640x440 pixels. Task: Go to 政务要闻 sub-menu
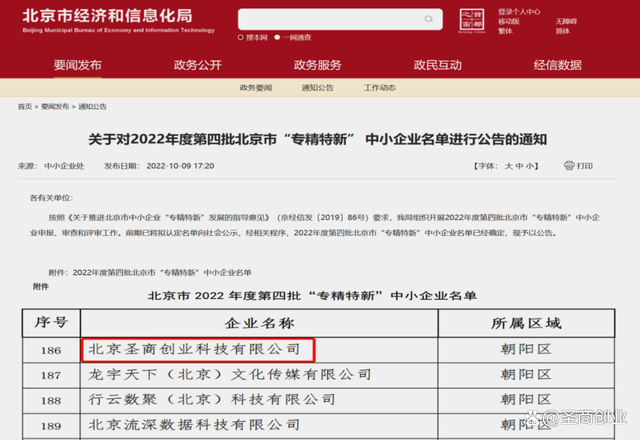coord(256,88)
